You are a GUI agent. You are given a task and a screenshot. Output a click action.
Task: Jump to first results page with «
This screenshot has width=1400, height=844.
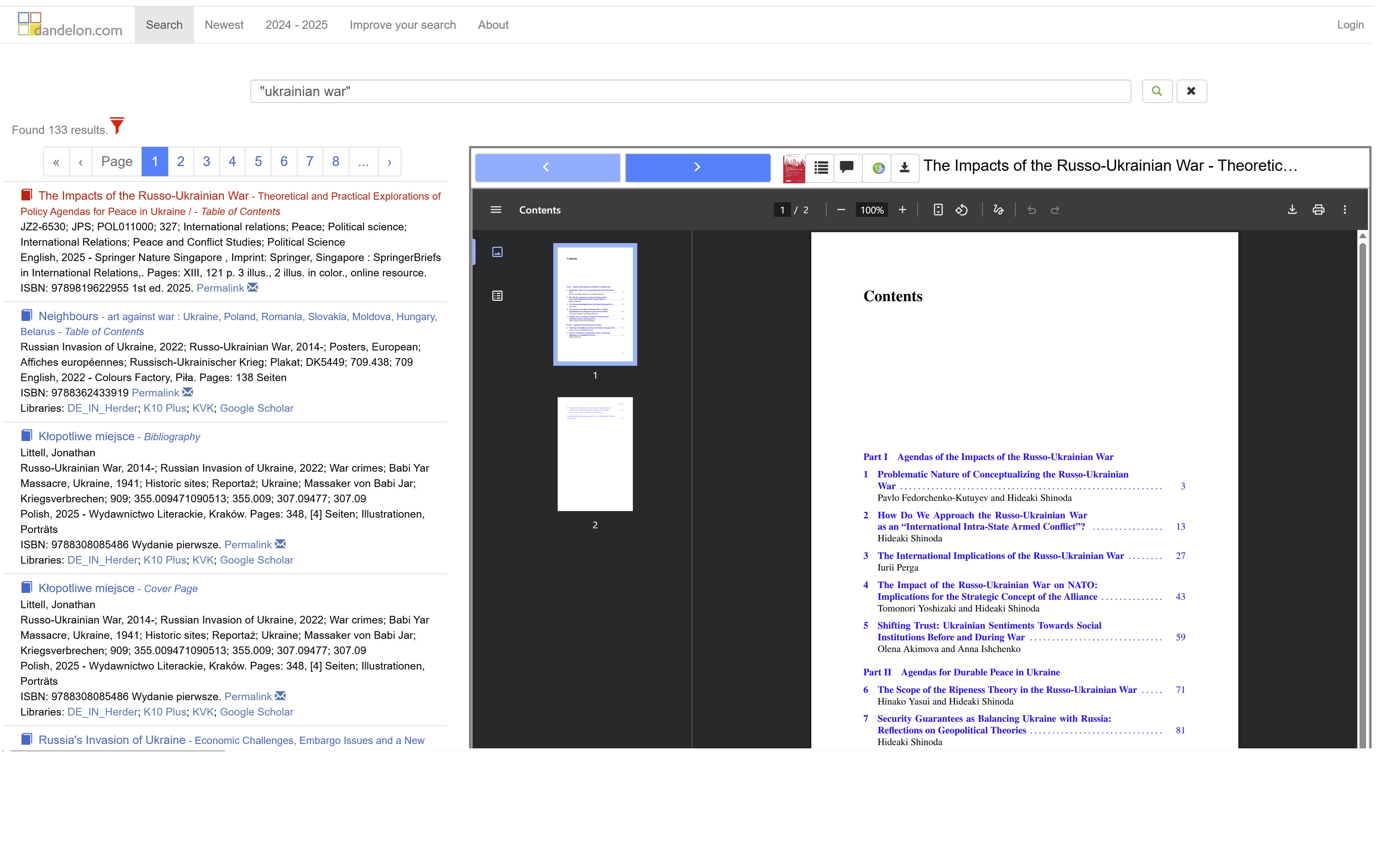(x=56, y=161)
